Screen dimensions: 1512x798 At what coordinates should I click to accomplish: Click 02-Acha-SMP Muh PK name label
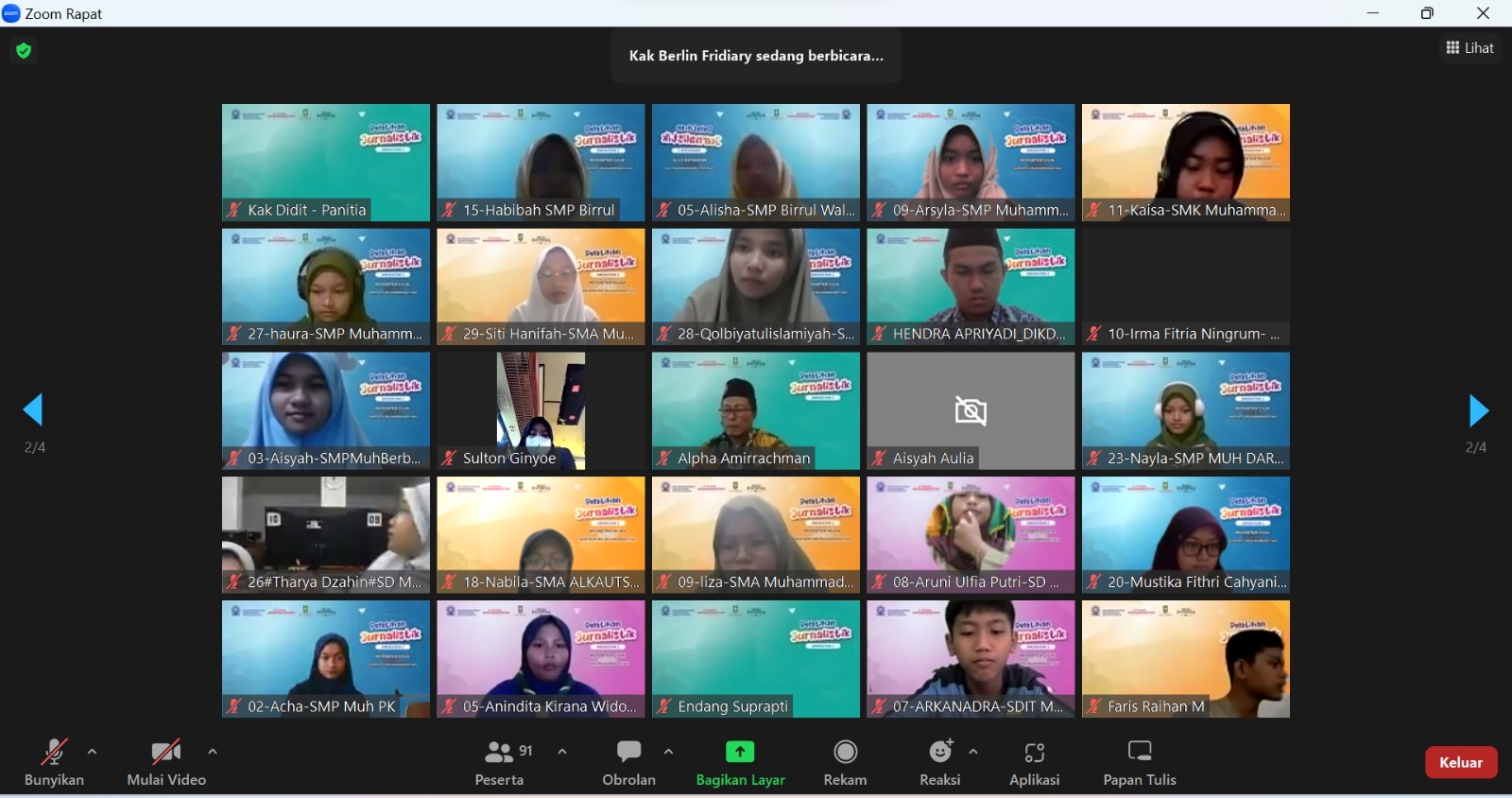(321, 706)
